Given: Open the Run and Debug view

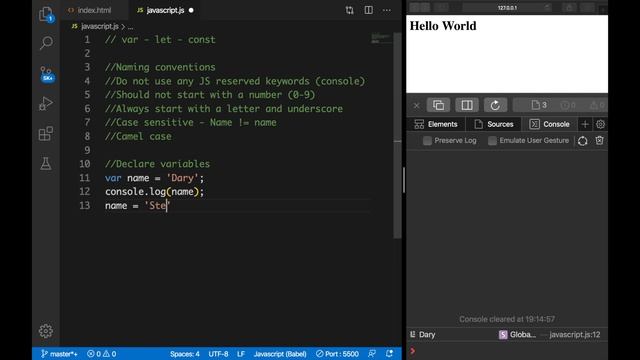Looking at the screenshot, I should pyautogui.click(x=46, y=104).
